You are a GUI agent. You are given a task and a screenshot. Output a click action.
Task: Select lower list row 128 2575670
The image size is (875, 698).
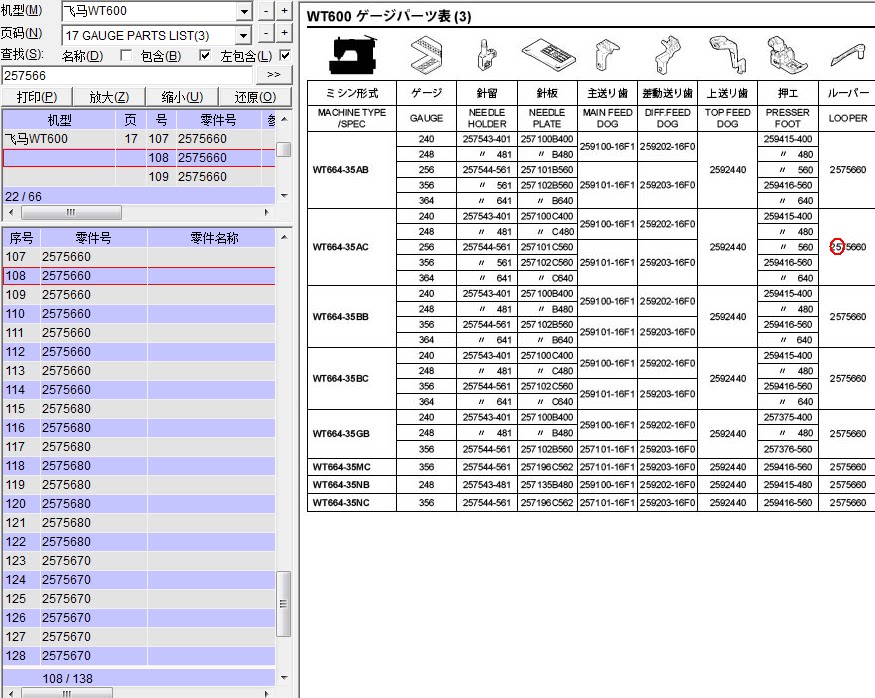[138, 655]
